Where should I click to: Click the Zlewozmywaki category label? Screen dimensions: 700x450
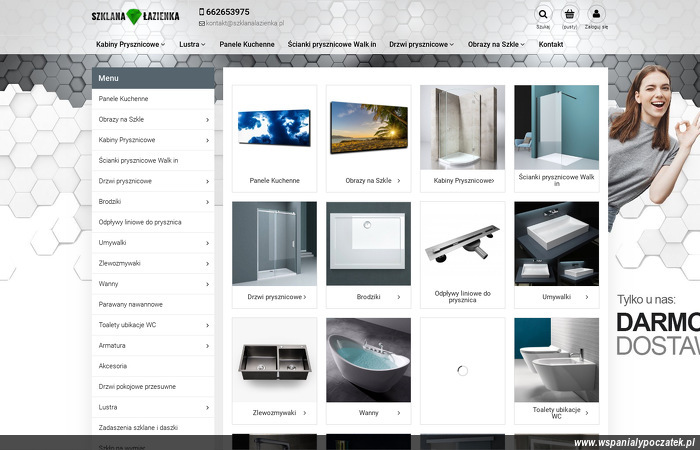coord(274,413)
